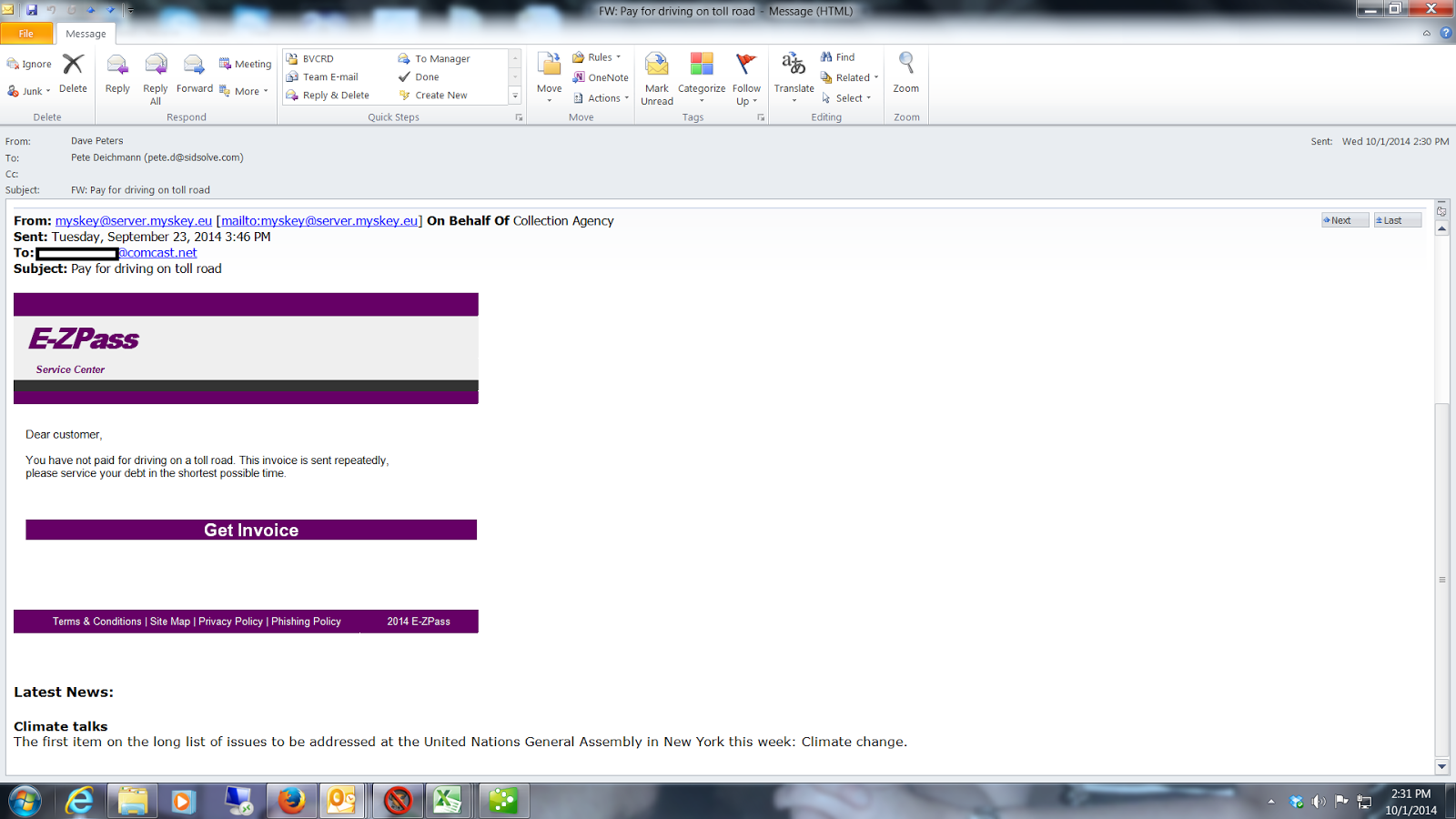Click the Get Invoice button

coord(251,530)
